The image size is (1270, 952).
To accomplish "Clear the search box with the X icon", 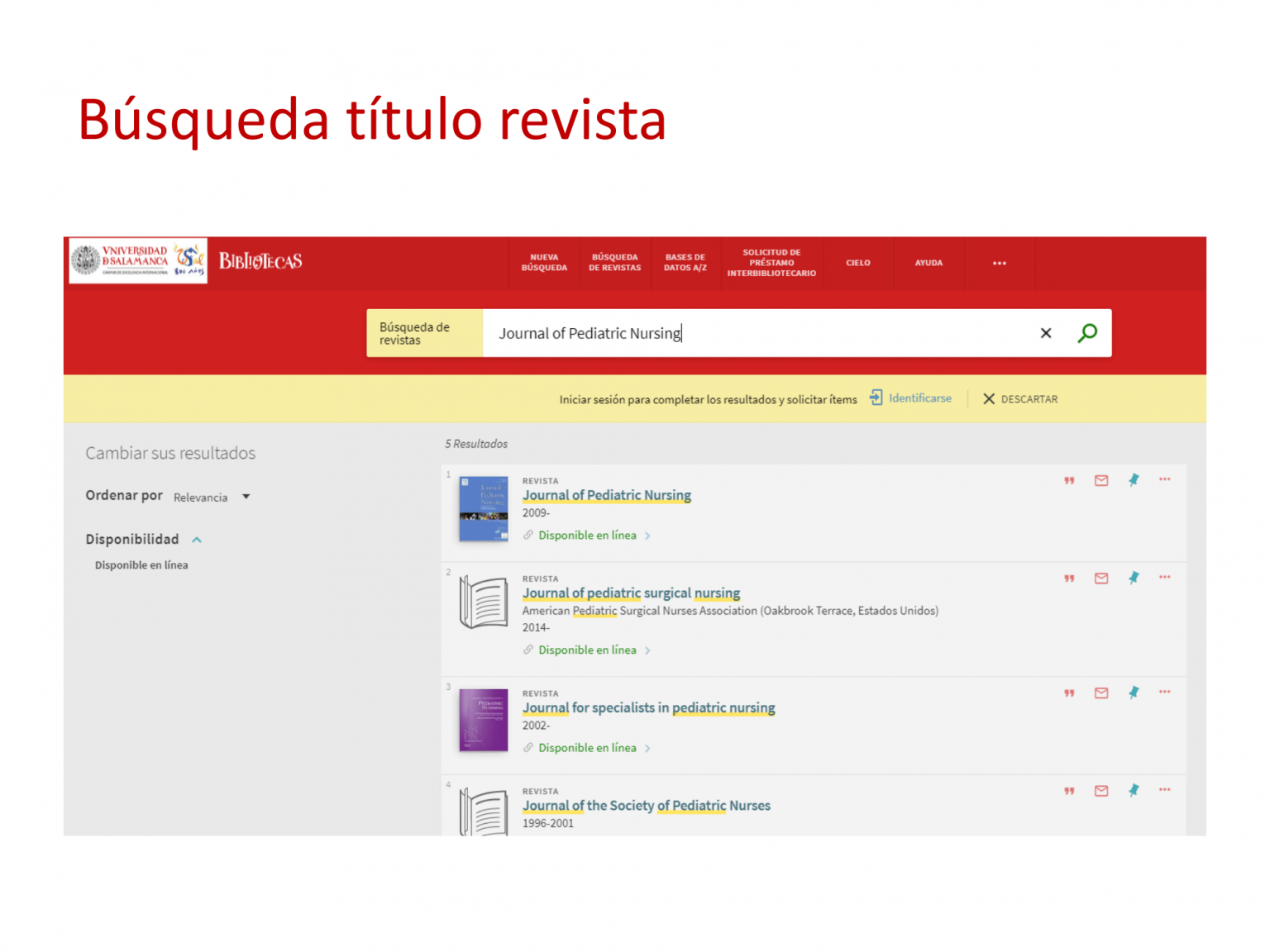I will coord(1046,333).
